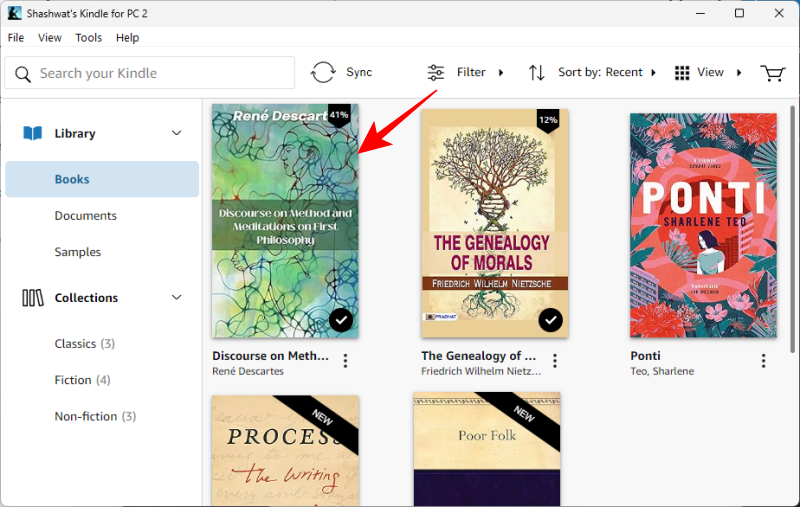
Task: Select Samples in the Library sidebar
Action: [x=78, y=252]
